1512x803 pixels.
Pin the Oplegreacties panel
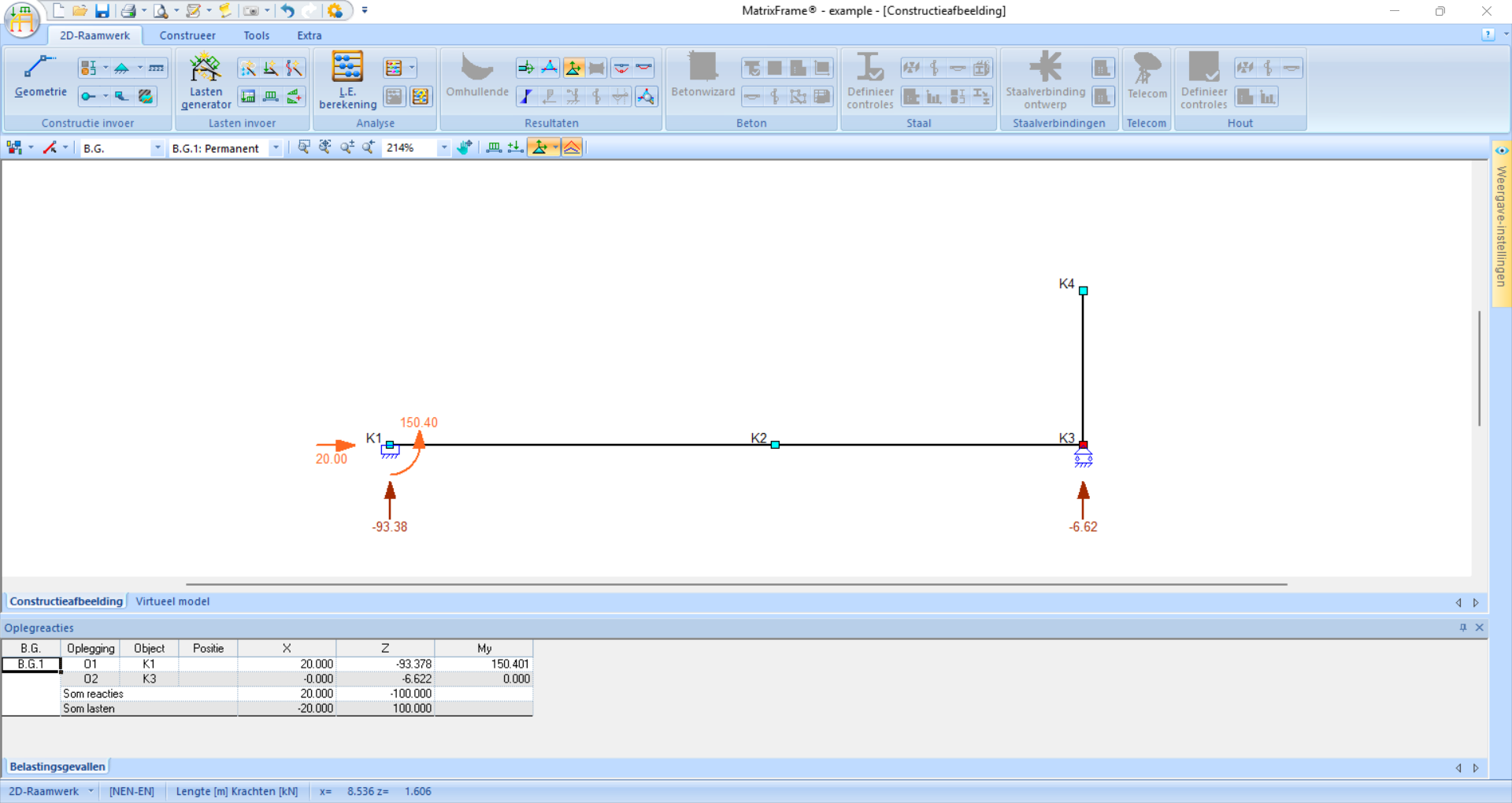(x=1463, y=627)
